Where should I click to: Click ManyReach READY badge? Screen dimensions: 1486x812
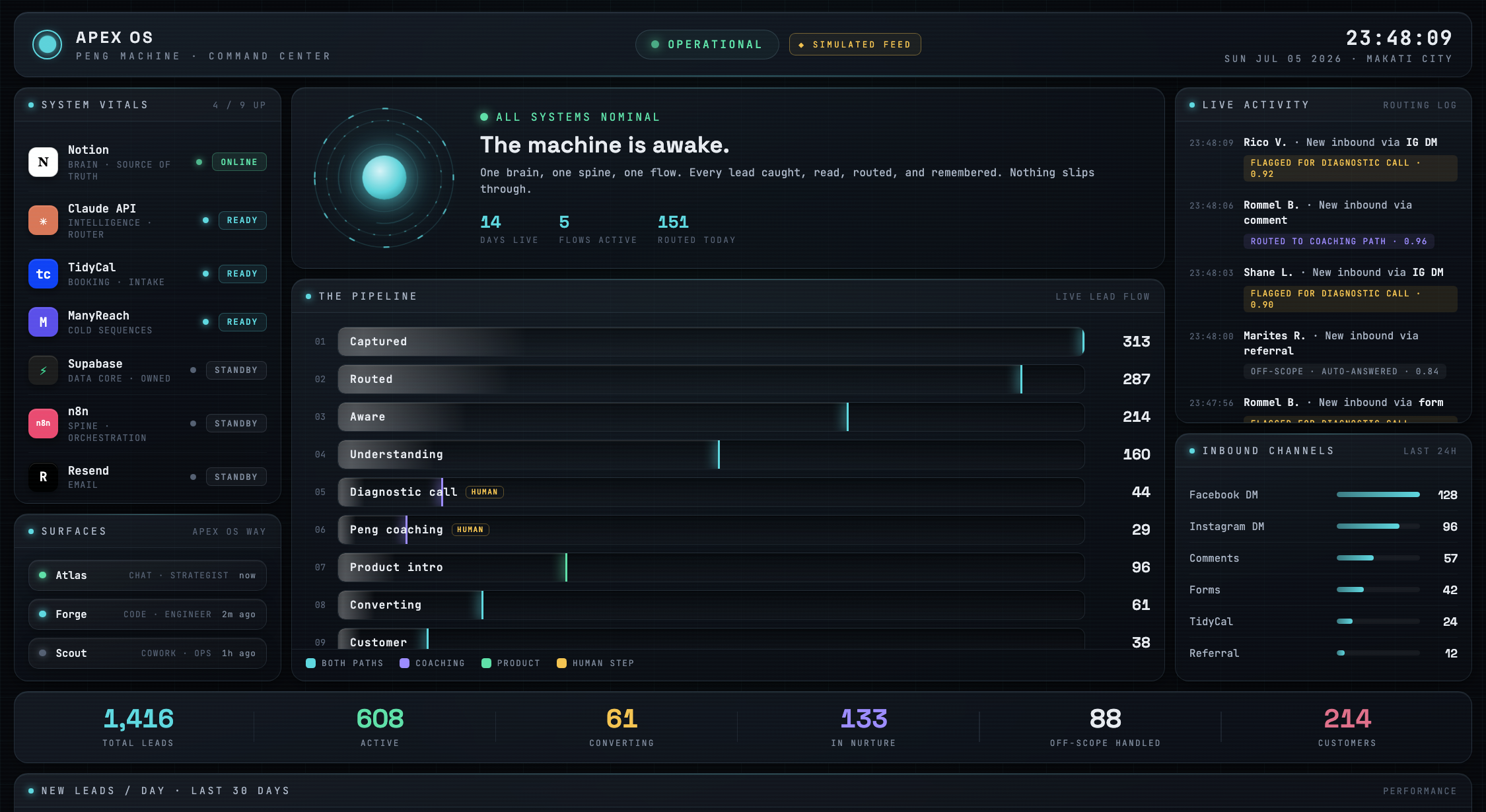coord(242,321)
